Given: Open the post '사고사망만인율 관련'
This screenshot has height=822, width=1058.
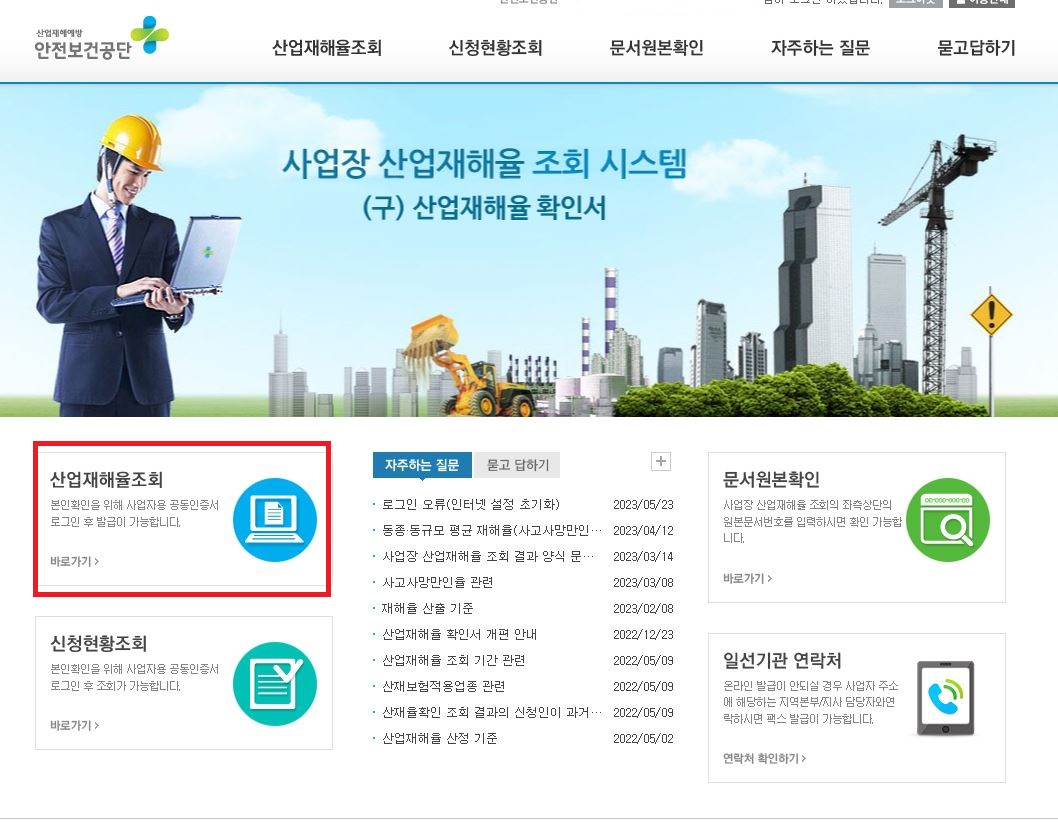Looking at the screenshot, I should click(x=437, y=582).
